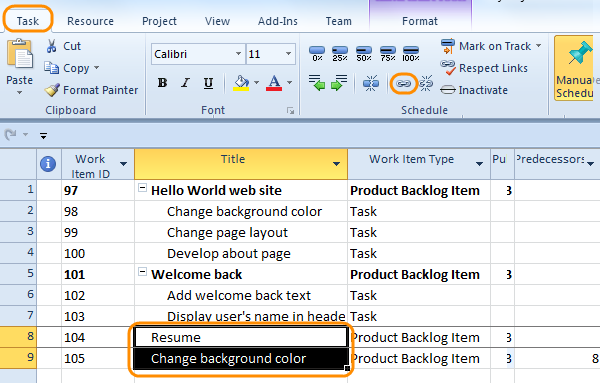Click Respect Links
Screen dimensions: 600x383
coord(484,68)
